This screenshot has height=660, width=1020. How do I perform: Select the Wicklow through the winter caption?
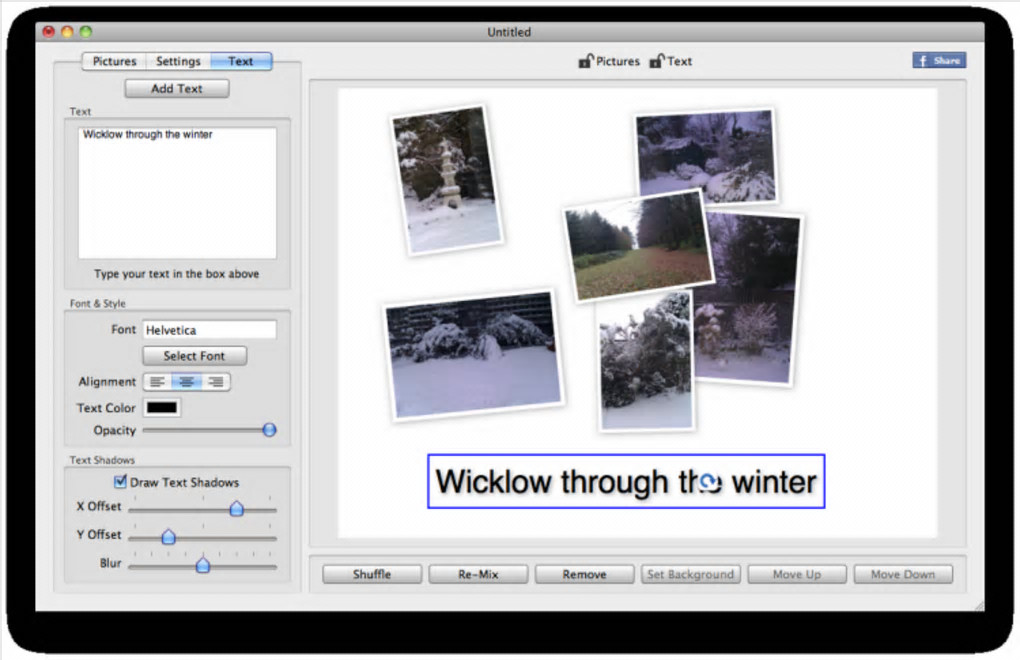626,481
